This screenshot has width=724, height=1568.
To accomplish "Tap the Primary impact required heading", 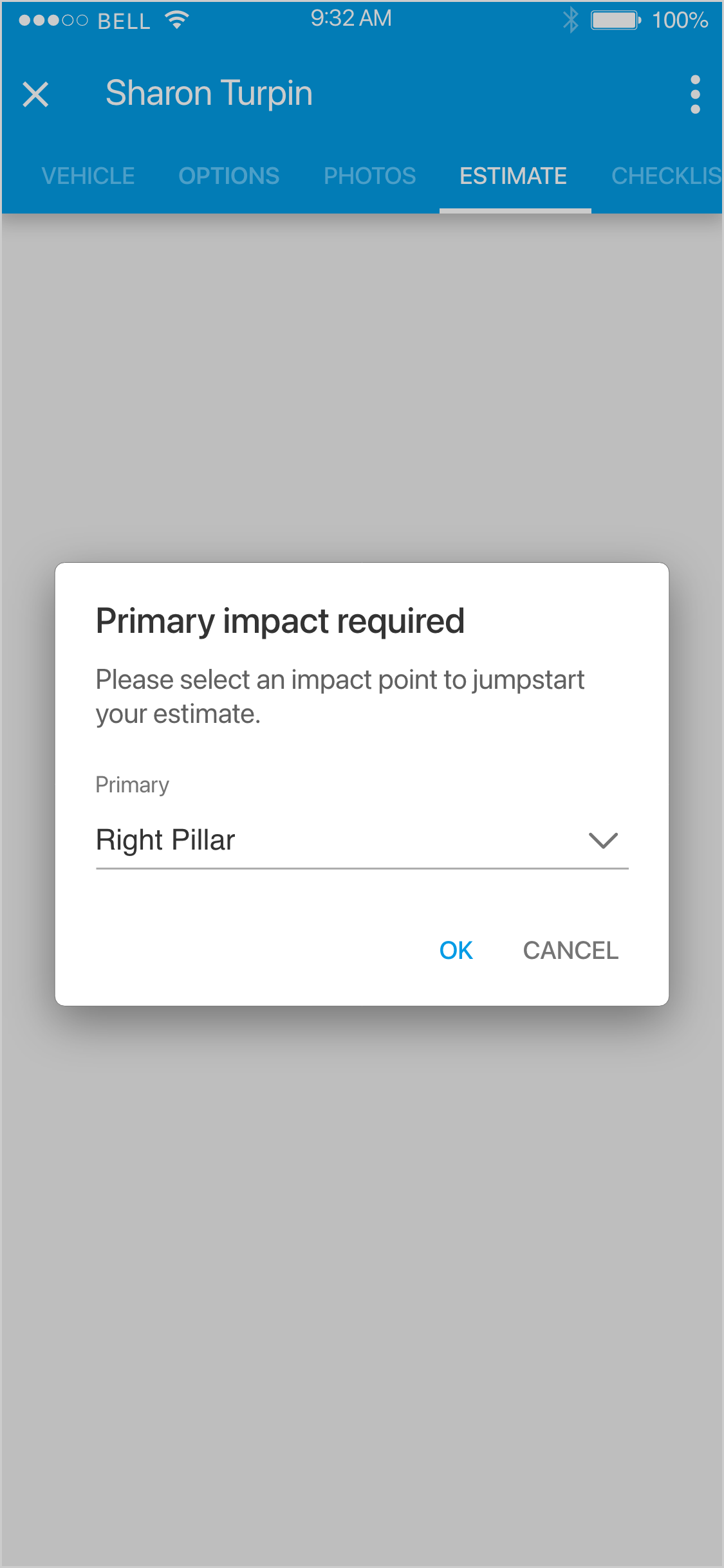I will point(280,621).
